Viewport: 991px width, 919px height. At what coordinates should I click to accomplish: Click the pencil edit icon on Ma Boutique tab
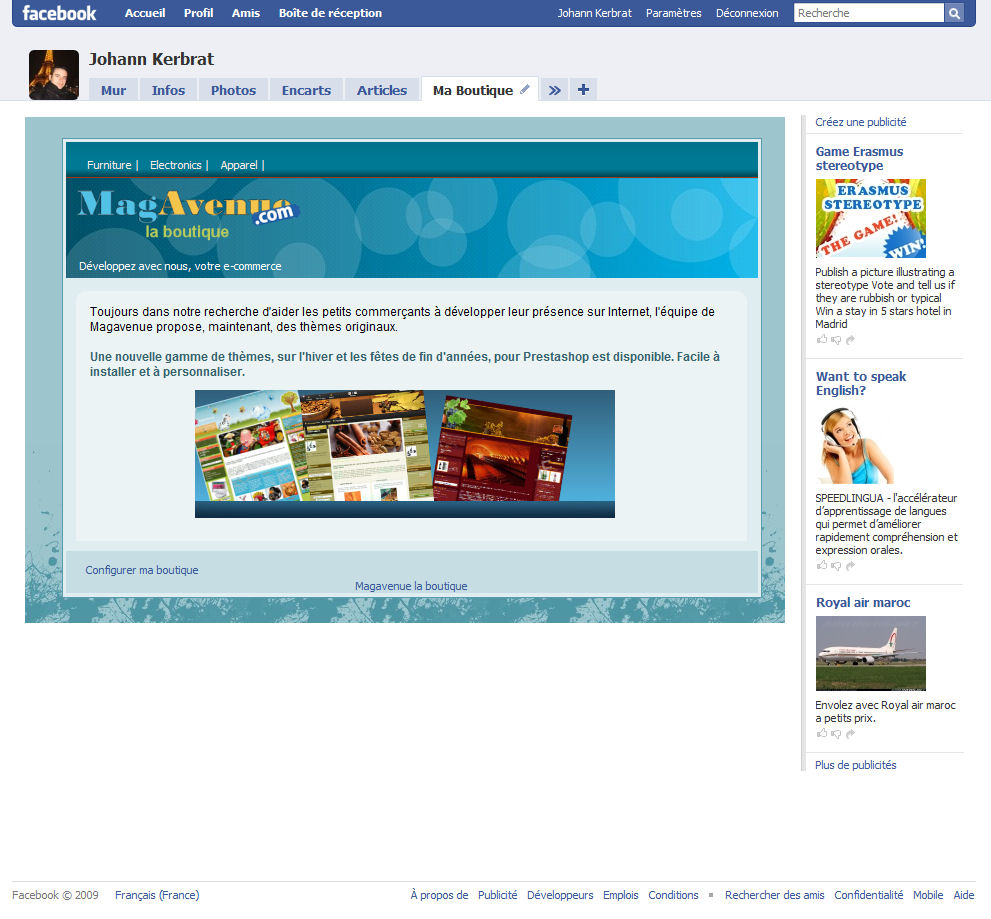click(525, 90)
